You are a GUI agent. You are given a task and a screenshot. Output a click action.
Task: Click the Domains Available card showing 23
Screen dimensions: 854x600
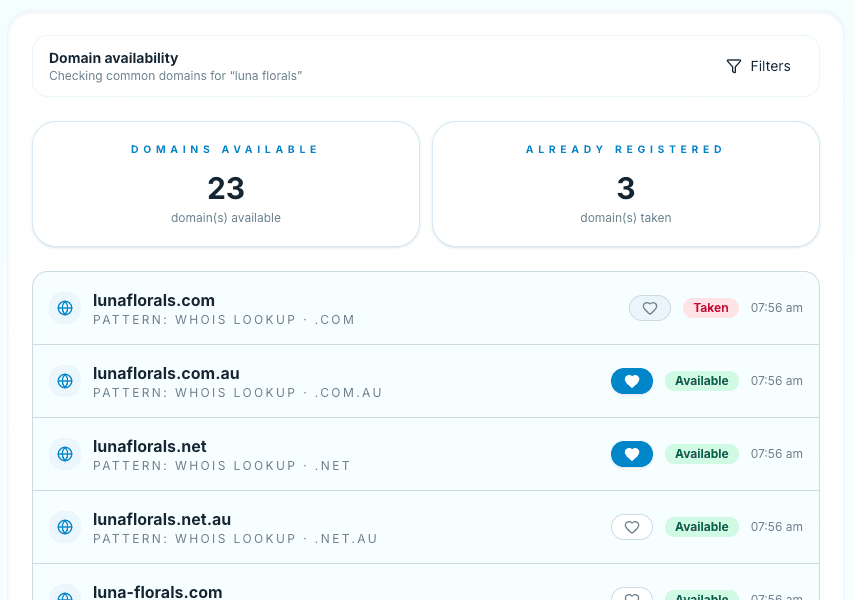[x=226, y=184]
